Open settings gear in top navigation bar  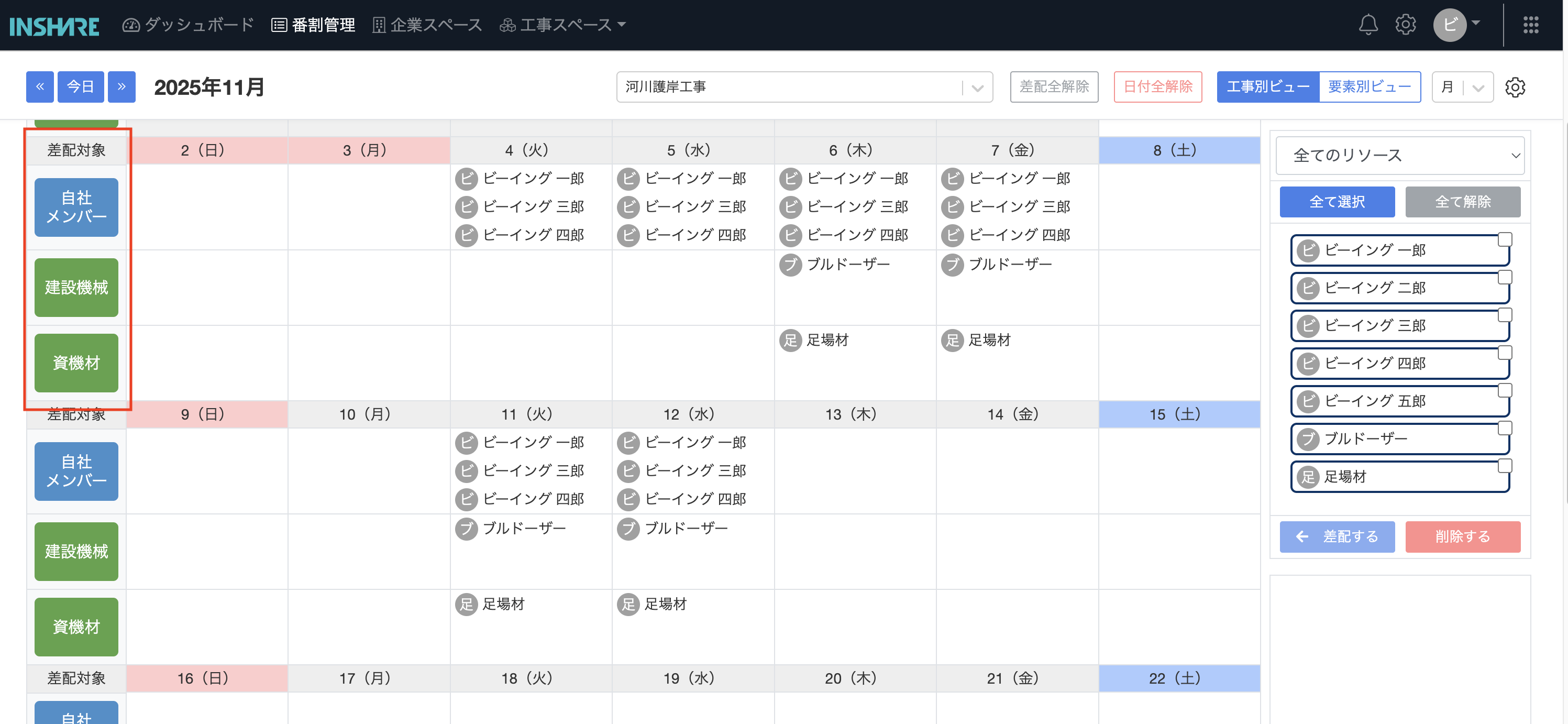[x=1405, y=25]
